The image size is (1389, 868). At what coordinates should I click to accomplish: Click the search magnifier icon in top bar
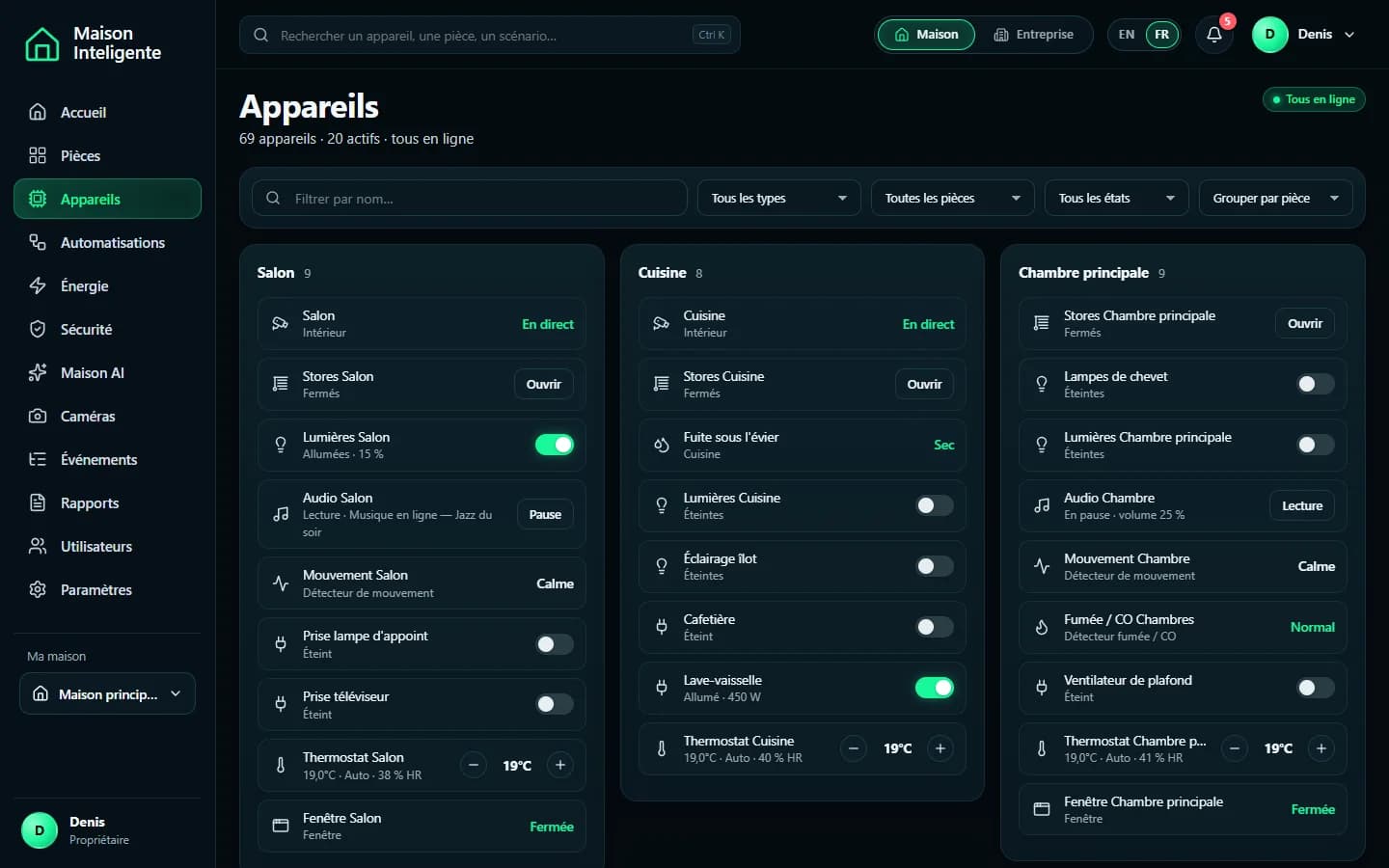pyautogui.click(x=260, y=35)
